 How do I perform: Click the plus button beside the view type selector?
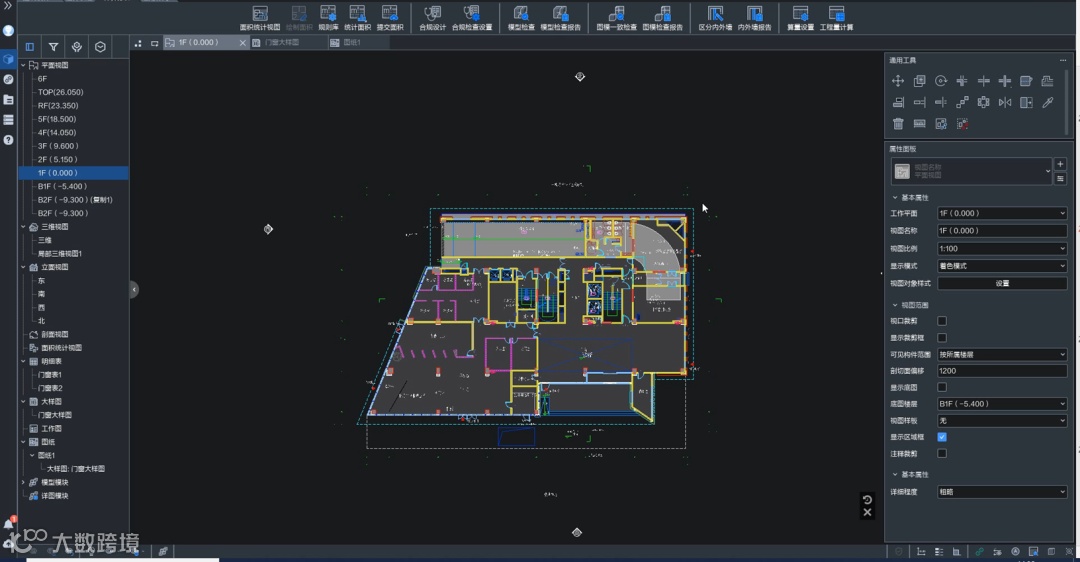click(1060, 164)
